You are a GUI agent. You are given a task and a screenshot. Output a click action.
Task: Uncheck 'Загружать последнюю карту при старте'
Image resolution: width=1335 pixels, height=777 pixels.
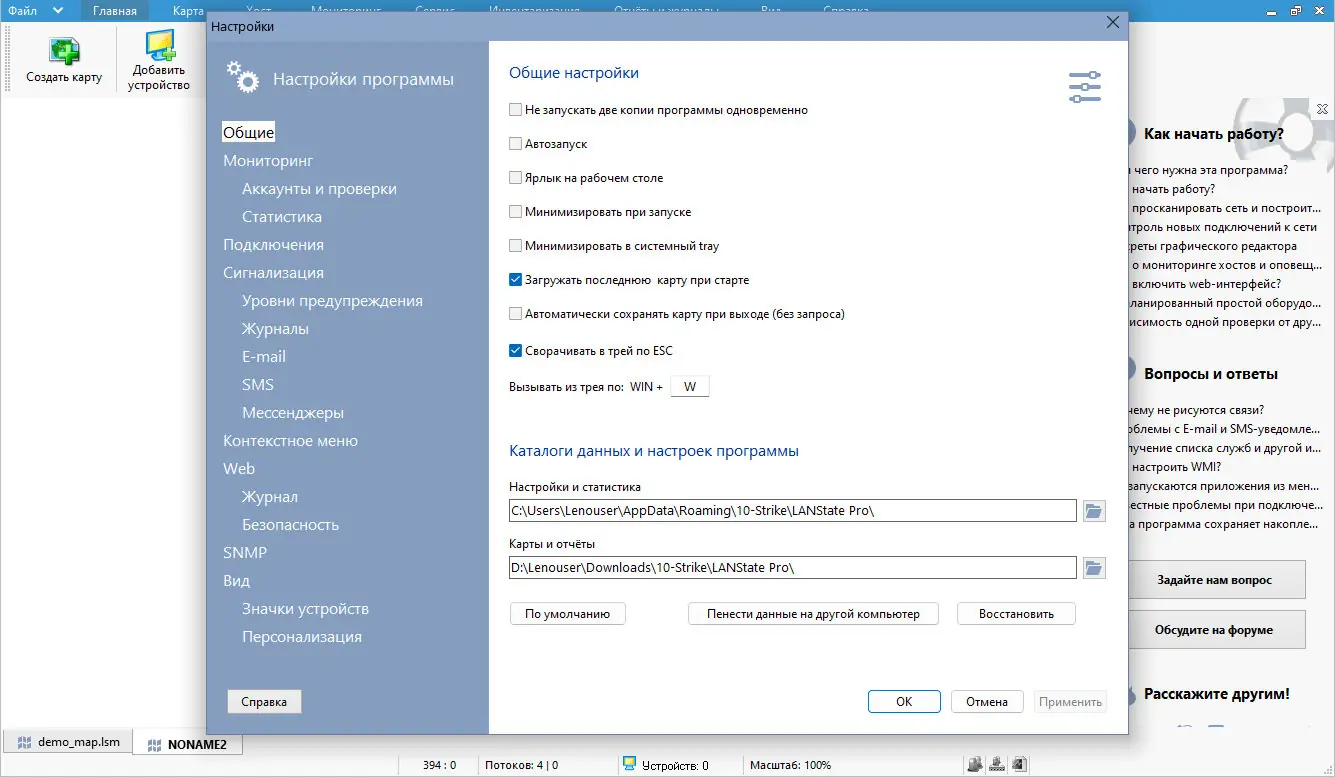516,280
